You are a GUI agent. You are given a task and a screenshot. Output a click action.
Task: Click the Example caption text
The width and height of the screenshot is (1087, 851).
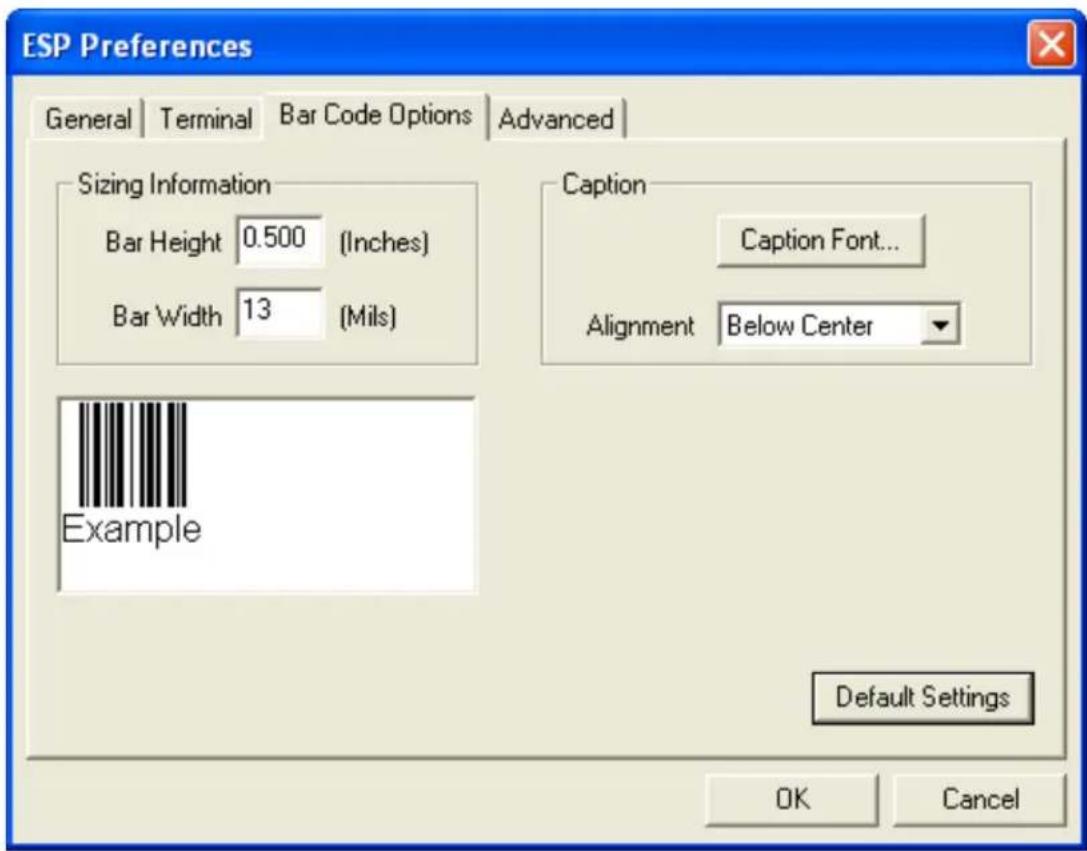pos(132,531)
